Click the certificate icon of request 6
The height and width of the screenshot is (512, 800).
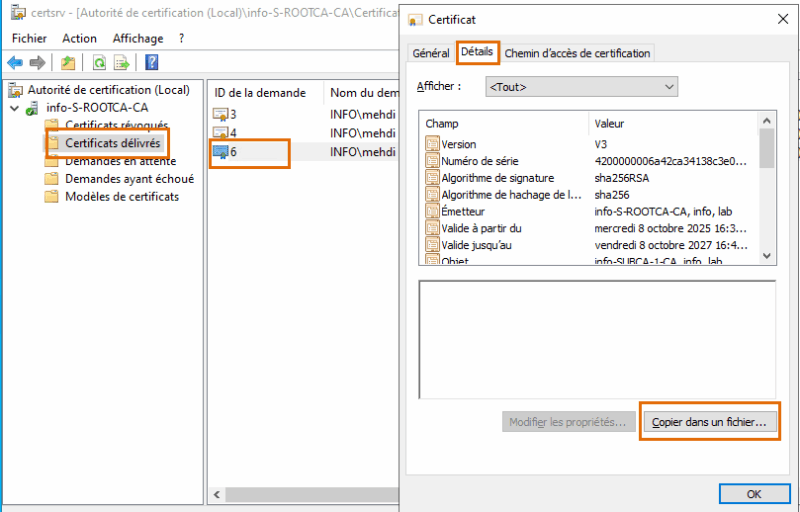(x=220, y=152)
